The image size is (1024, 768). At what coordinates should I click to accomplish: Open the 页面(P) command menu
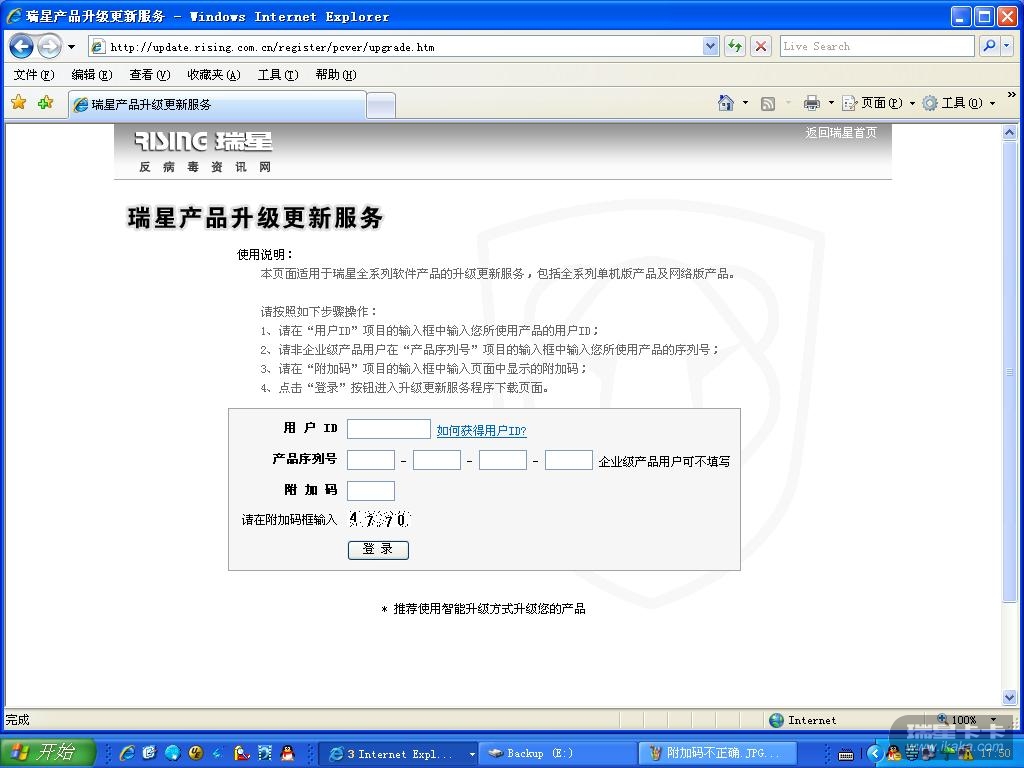[878, 103]
